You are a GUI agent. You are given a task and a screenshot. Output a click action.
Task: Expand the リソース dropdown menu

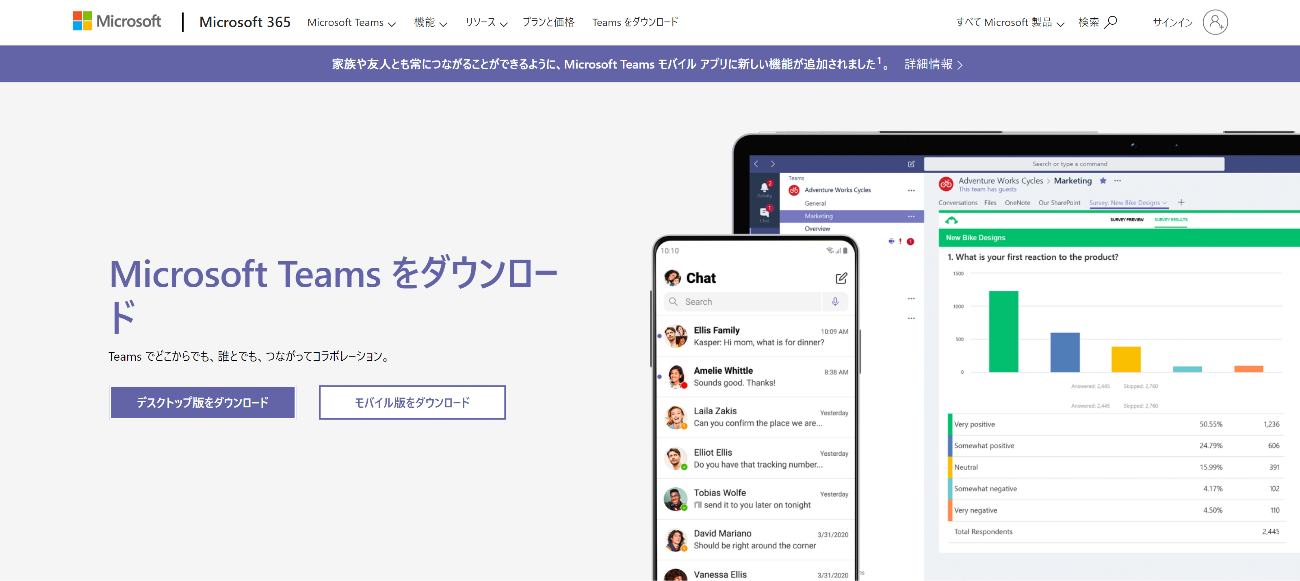486,22
